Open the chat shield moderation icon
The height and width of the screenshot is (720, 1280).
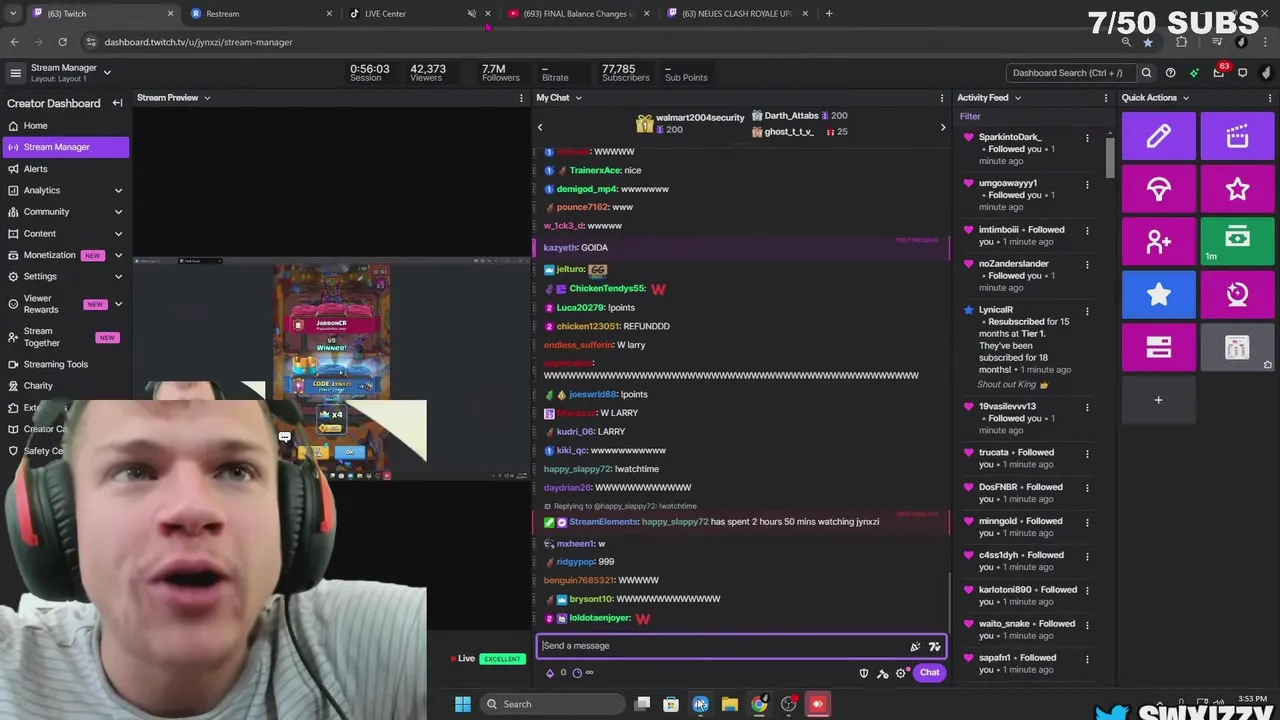(x=864, y=673)
